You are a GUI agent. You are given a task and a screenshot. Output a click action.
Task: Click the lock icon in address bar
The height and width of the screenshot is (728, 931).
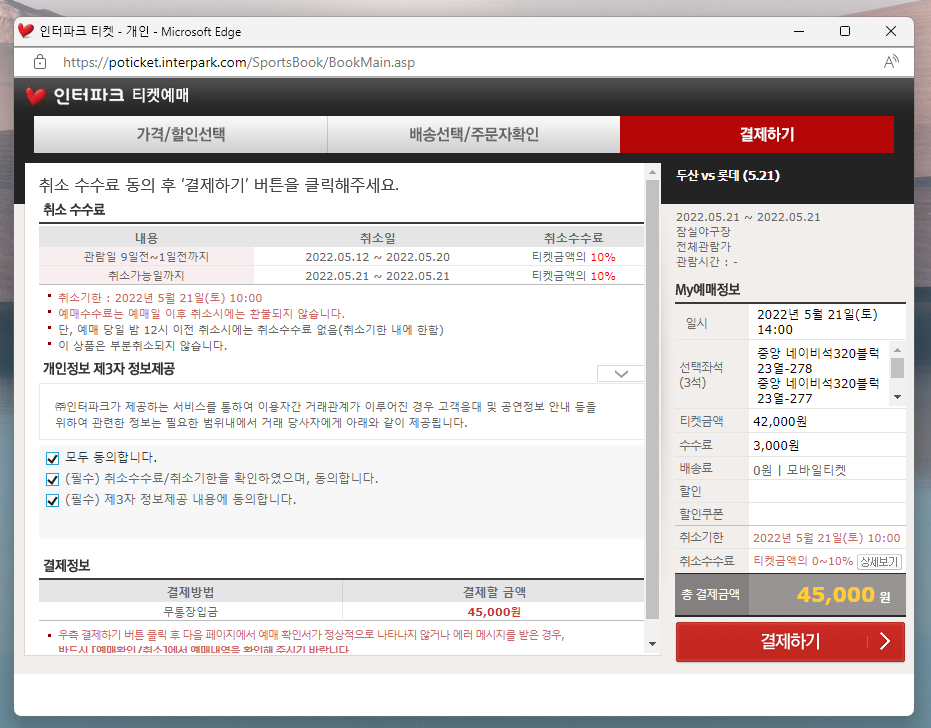[40, 62]
